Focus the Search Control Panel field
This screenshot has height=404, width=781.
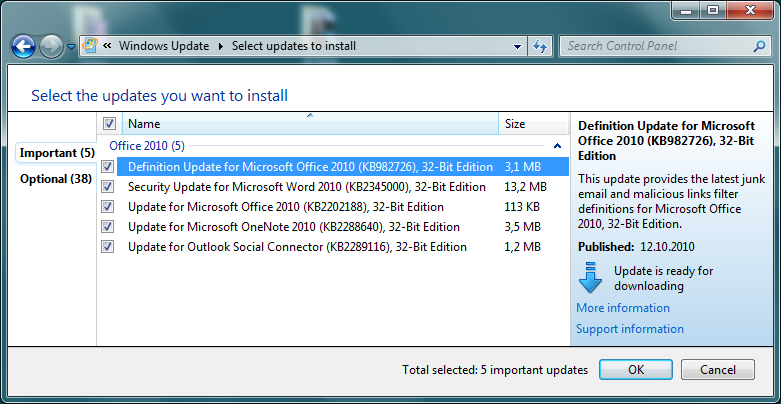click(664, 46)
